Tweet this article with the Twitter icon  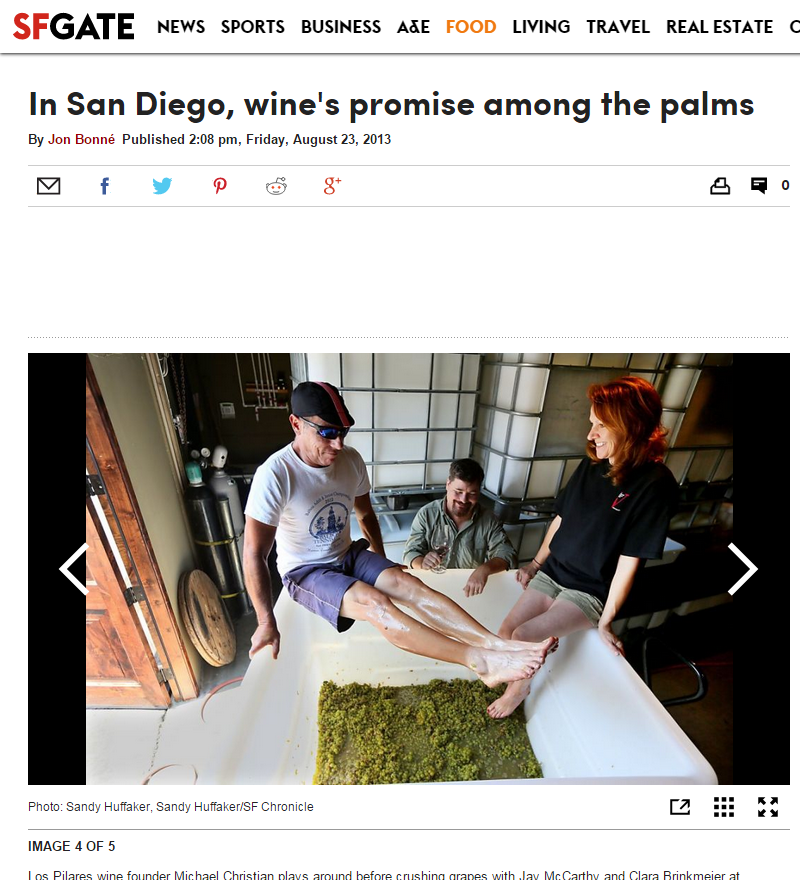point(162,186)
